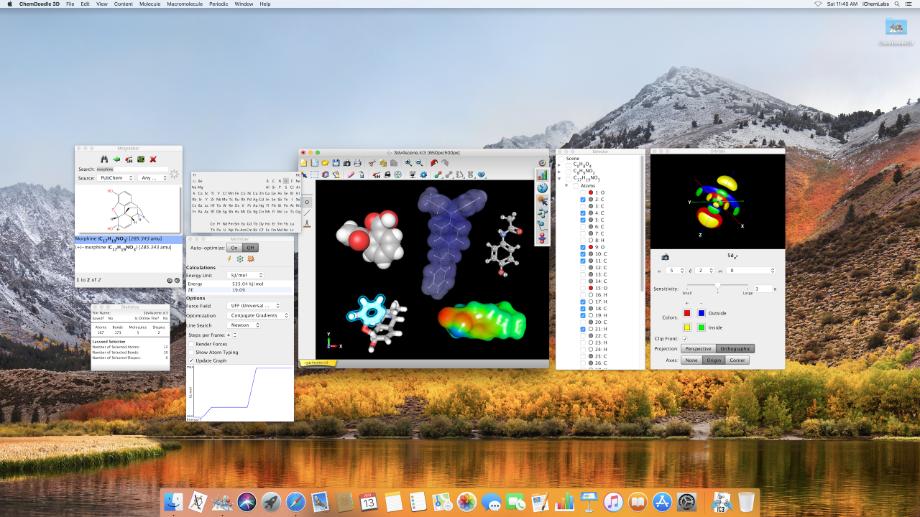
Task: Select the (+/-)-morphine result row
Action: (128, 247)
